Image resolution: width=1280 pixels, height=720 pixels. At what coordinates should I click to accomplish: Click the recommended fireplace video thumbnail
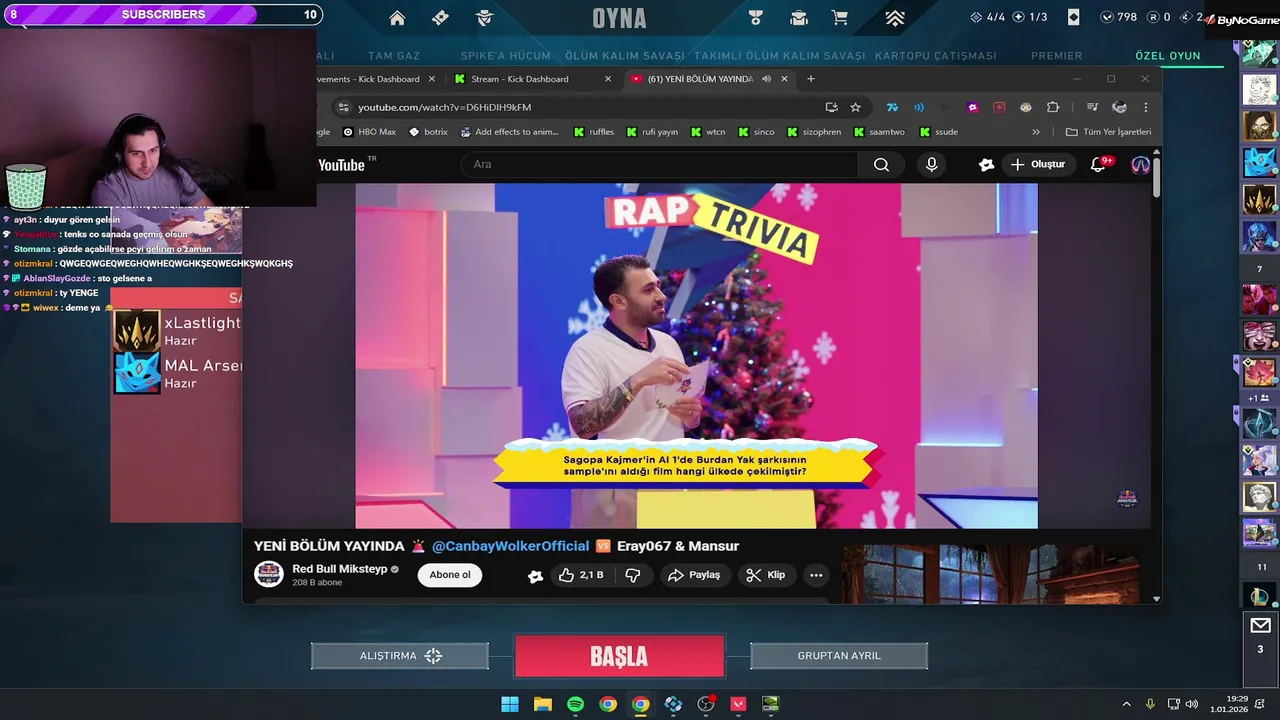pos(990,574)
